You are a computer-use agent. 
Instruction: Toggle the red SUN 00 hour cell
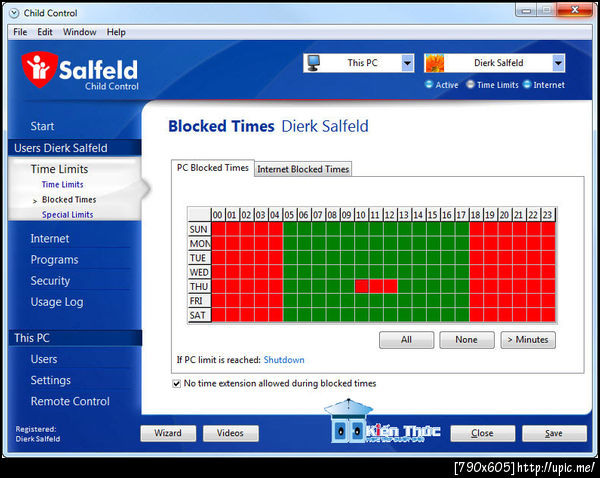(218, 229)
